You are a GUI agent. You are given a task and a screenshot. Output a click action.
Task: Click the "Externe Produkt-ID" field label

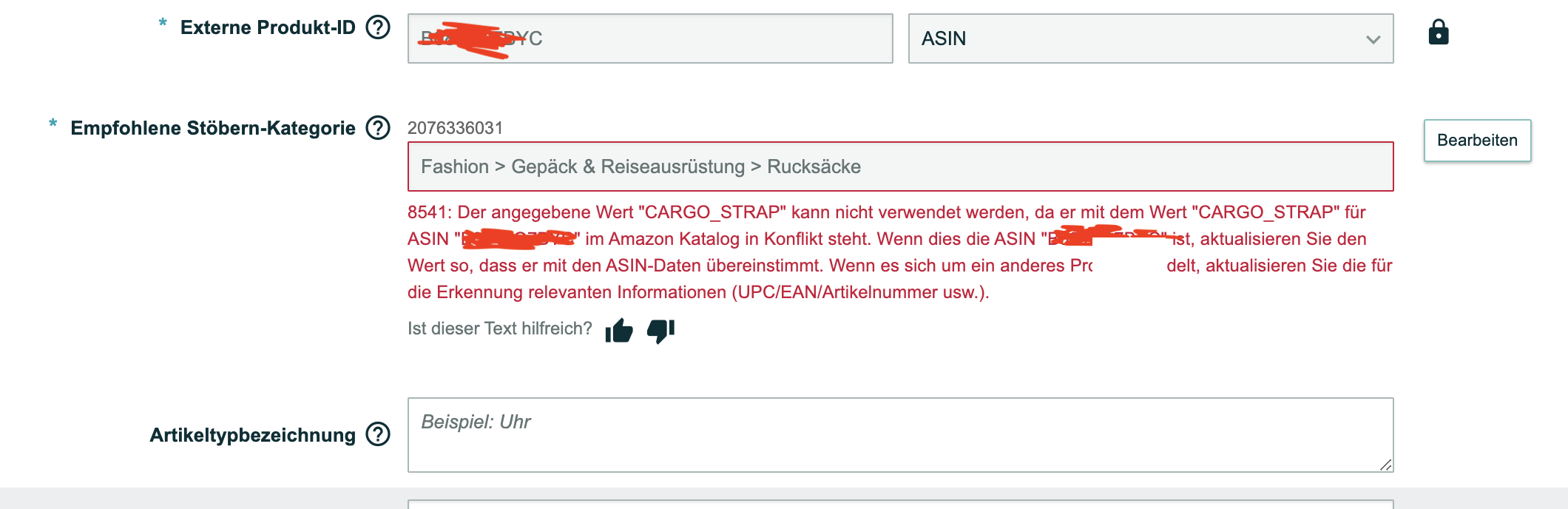268,27
